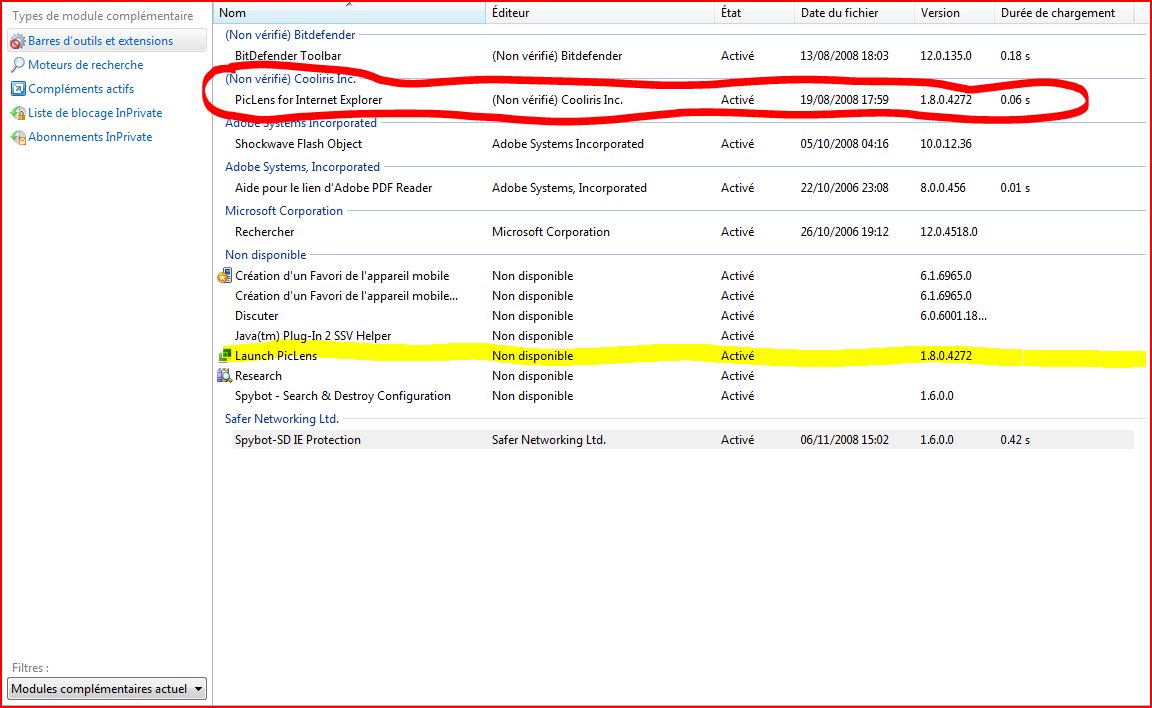The height and width of the screenshot is (708, 1152).
Task: Click the Research add-on icon
Action: (x=225, y=376)
